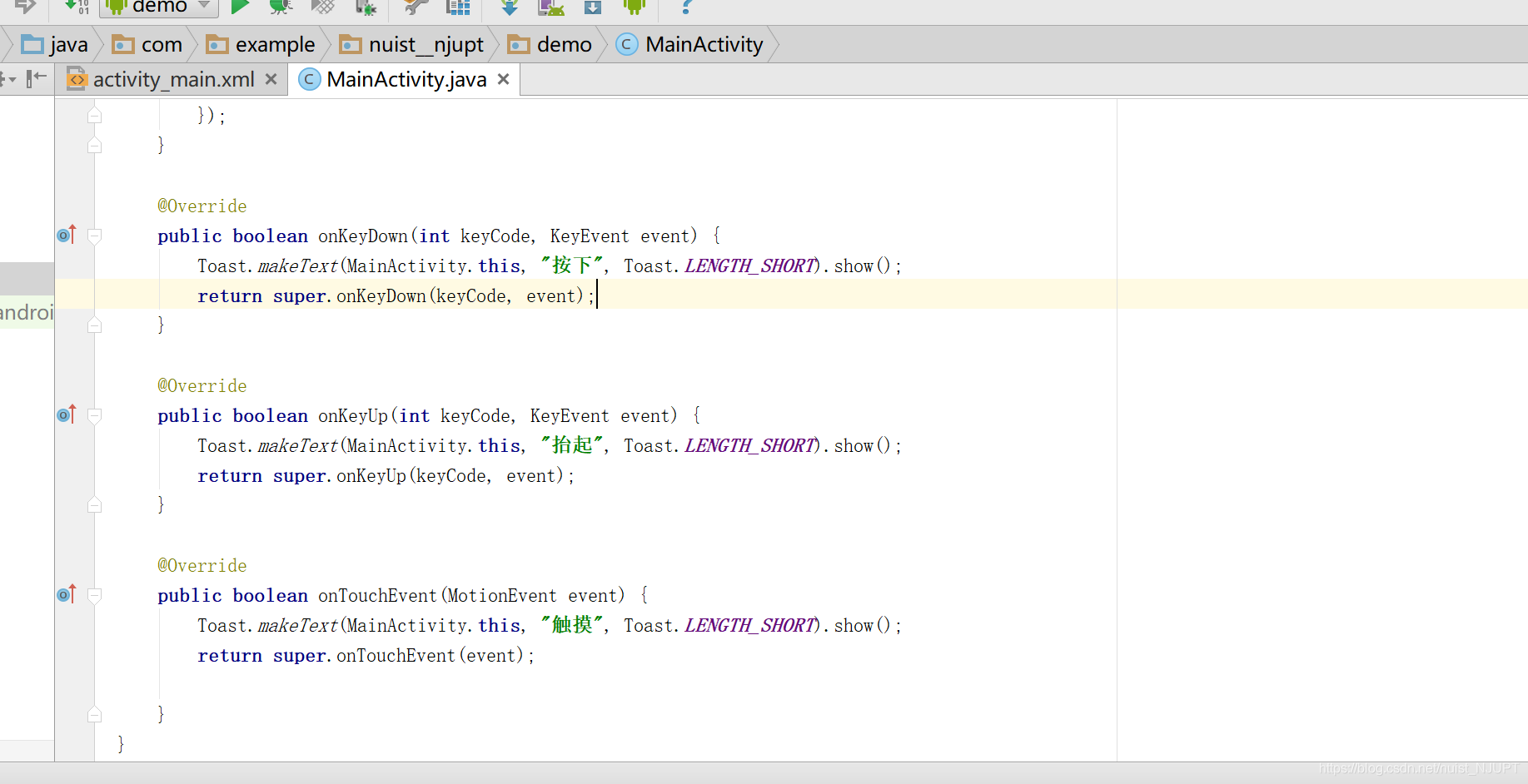Select com package in breadcrumb bar
The height and width of the screenshot is (784, 1528).
(147, 44)
